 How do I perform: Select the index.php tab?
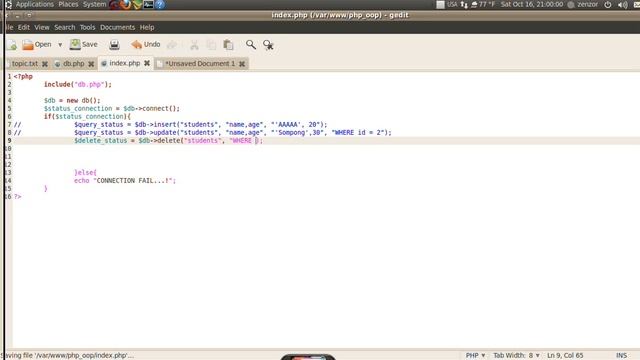tap(124, 63)
